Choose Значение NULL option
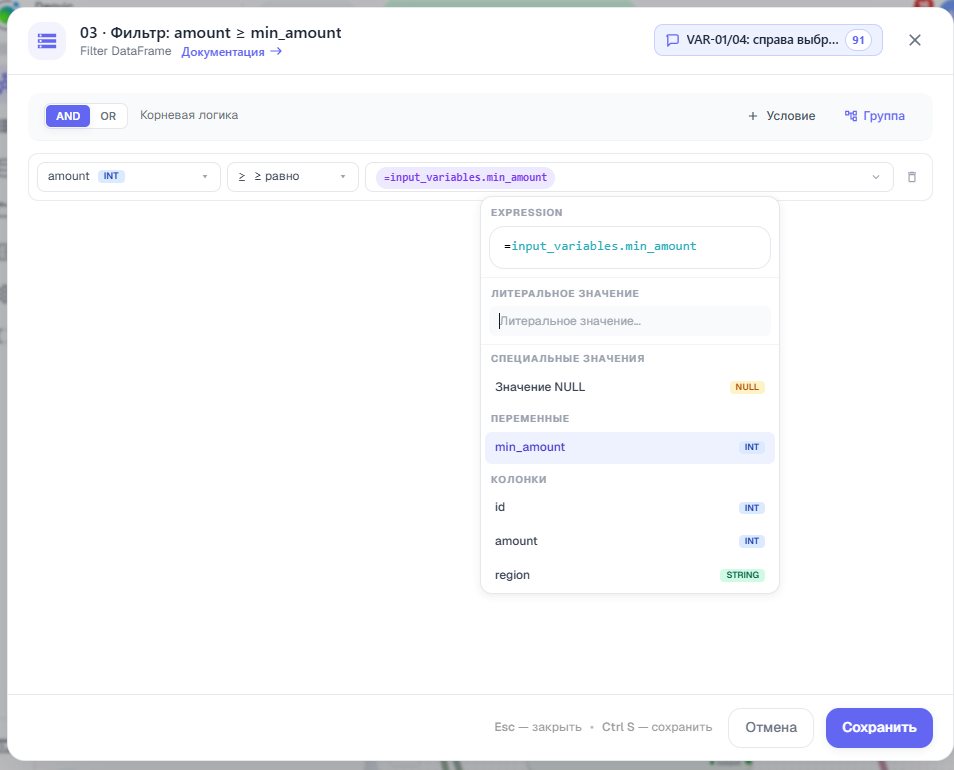This screenshot has width=954, height=770. coord(630,387)
